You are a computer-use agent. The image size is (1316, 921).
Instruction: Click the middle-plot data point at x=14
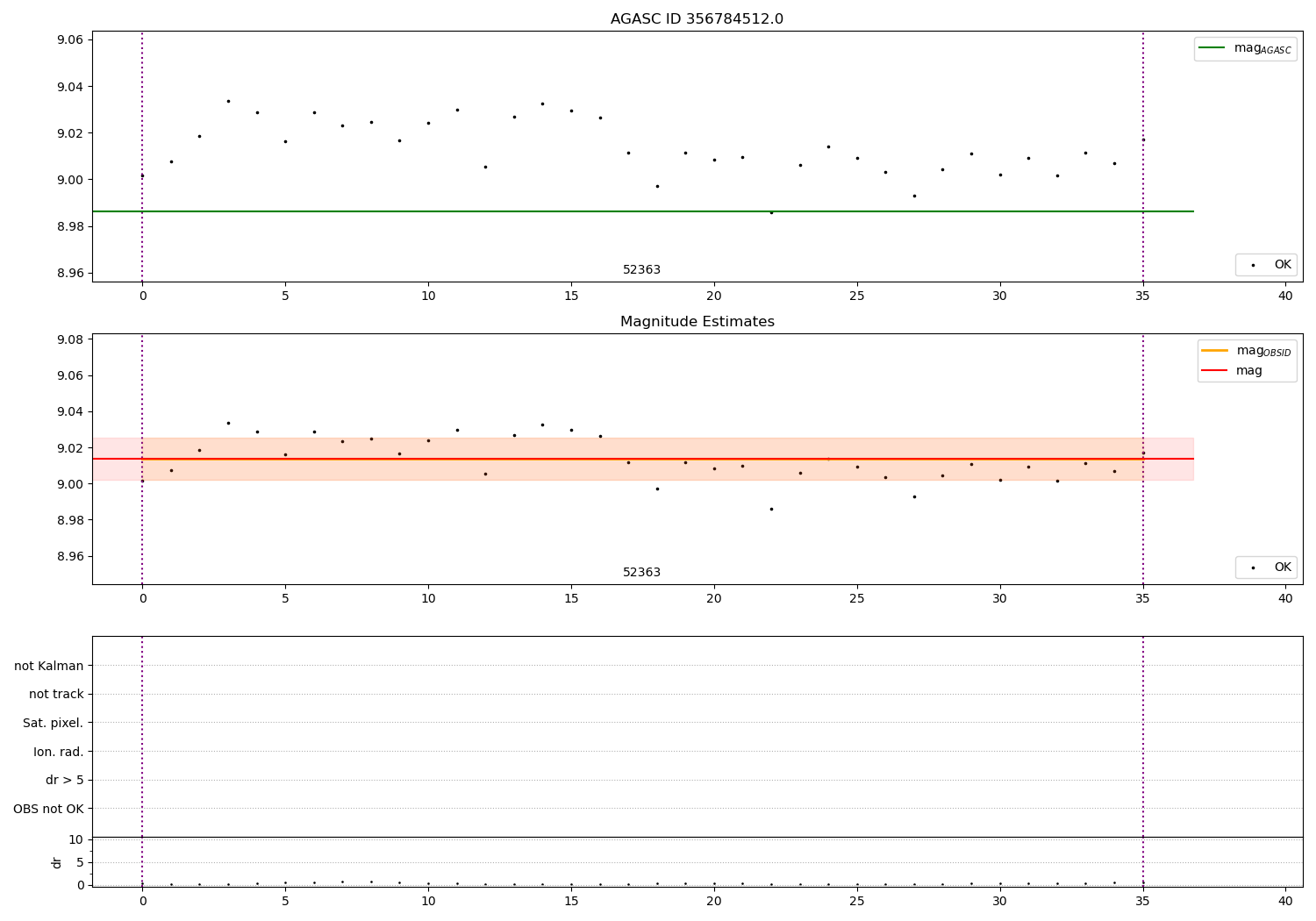(x=542, y=425)
